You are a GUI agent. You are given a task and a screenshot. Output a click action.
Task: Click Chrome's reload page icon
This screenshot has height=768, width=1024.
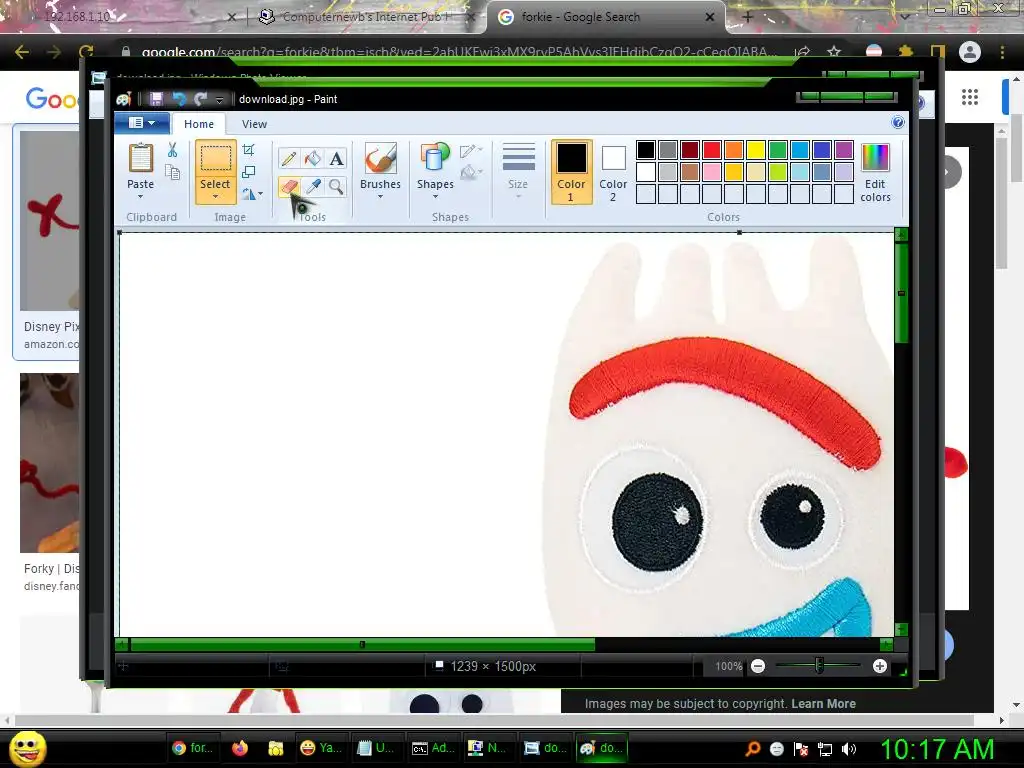[x=86, y=52]
